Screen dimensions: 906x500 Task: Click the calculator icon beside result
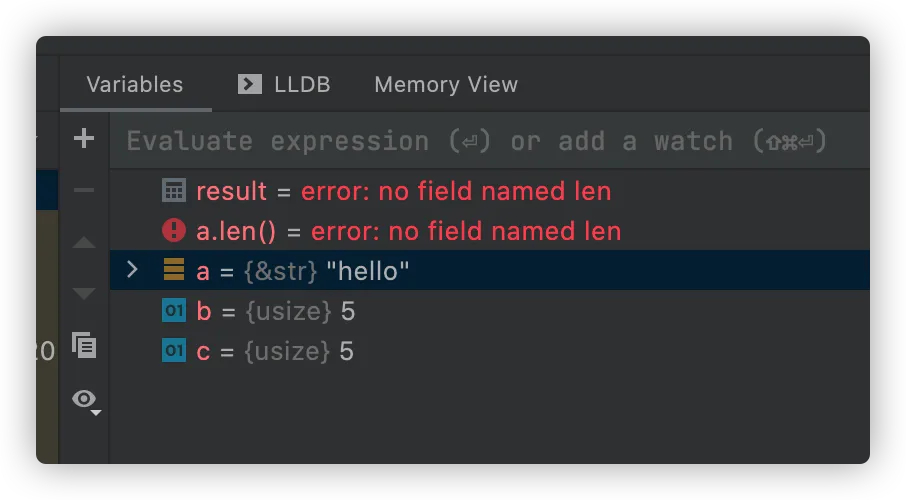(x=174, y=191)
